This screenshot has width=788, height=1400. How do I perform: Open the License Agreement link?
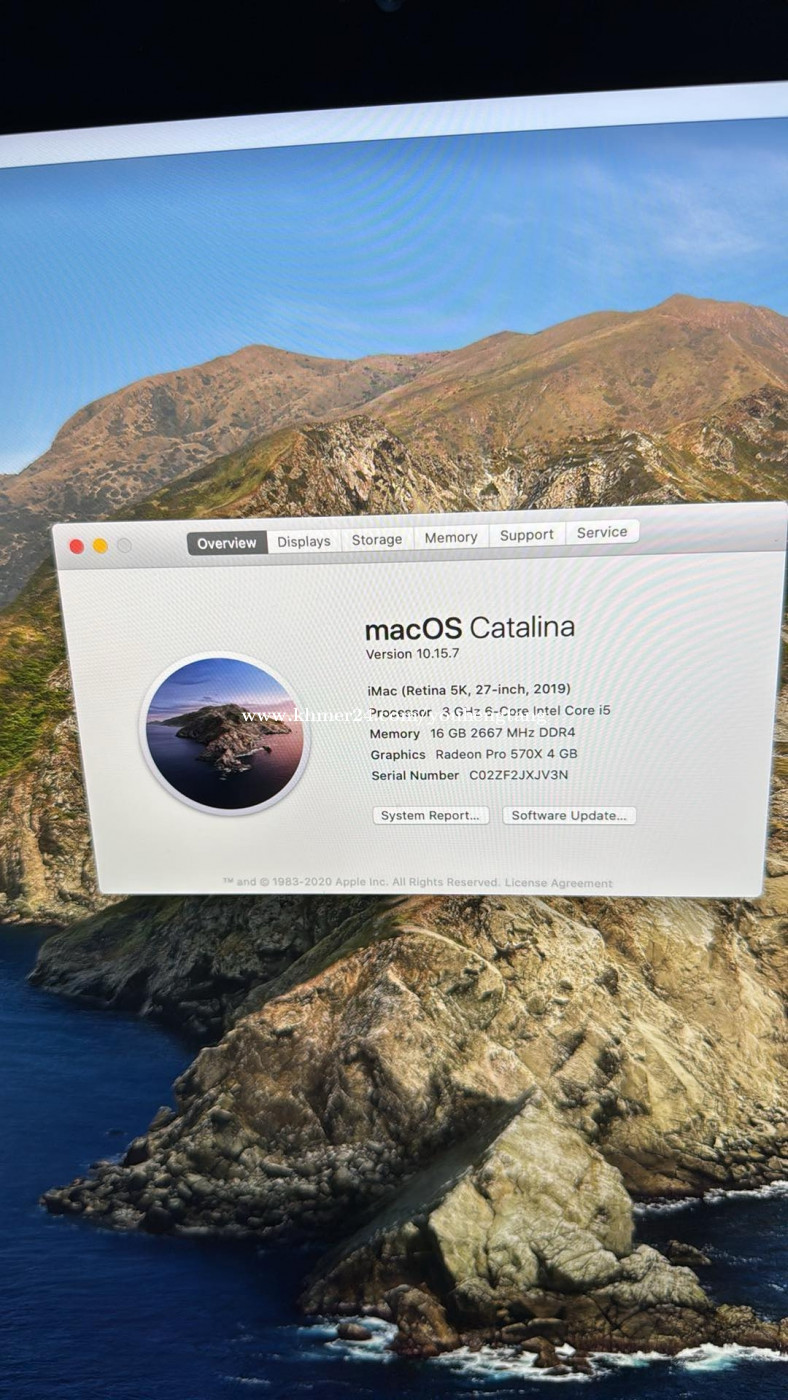(x=559, y=883)
